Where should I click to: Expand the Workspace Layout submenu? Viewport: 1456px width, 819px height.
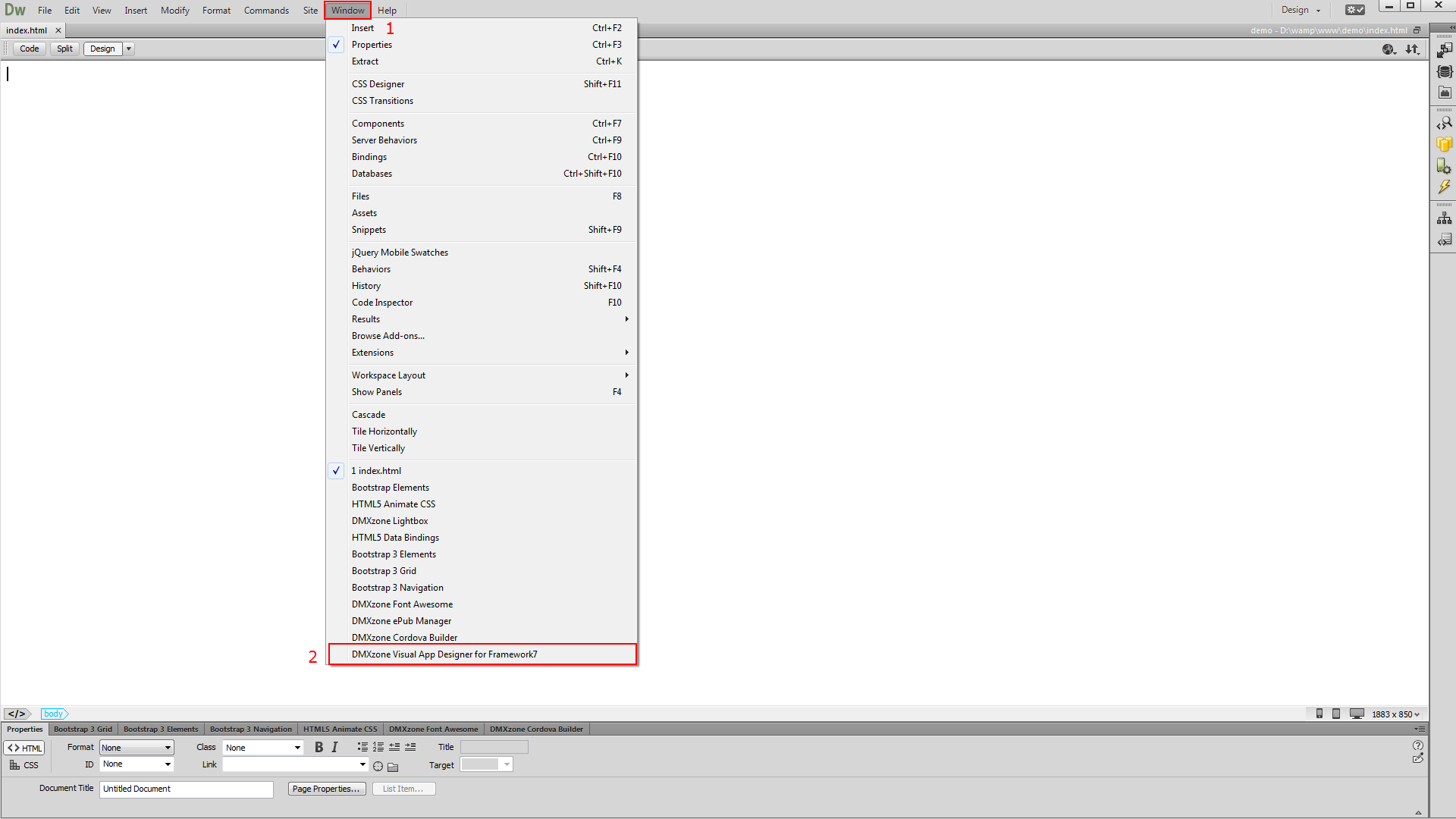(x=482, y=375)
